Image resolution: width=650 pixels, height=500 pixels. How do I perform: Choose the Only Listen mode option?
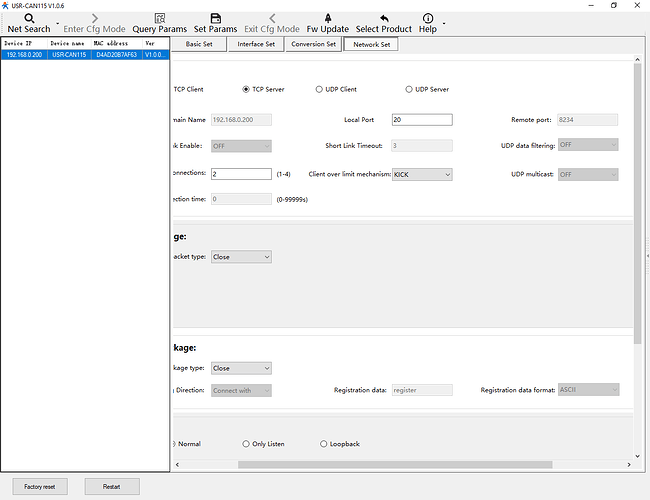click(246, 444)
